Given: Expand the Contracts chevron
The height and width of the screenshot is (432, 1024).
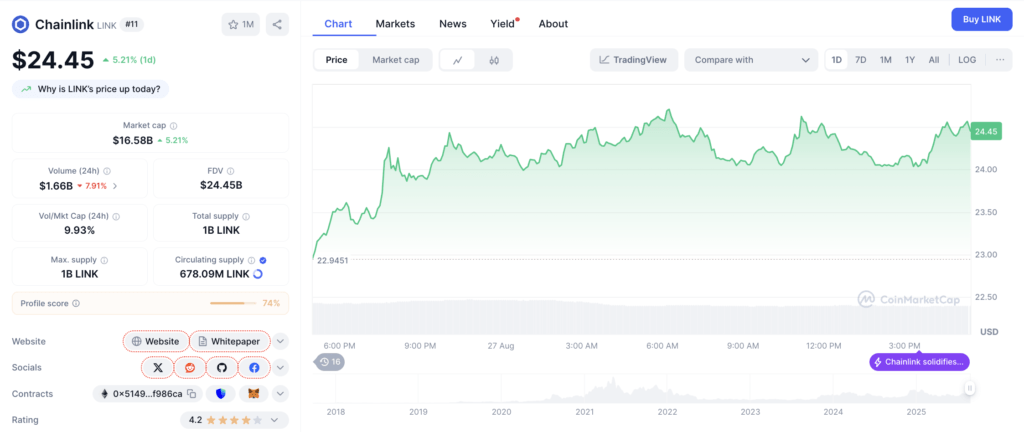Looking at the screenshot, I should pyautogui.click(x=280, y=393).
